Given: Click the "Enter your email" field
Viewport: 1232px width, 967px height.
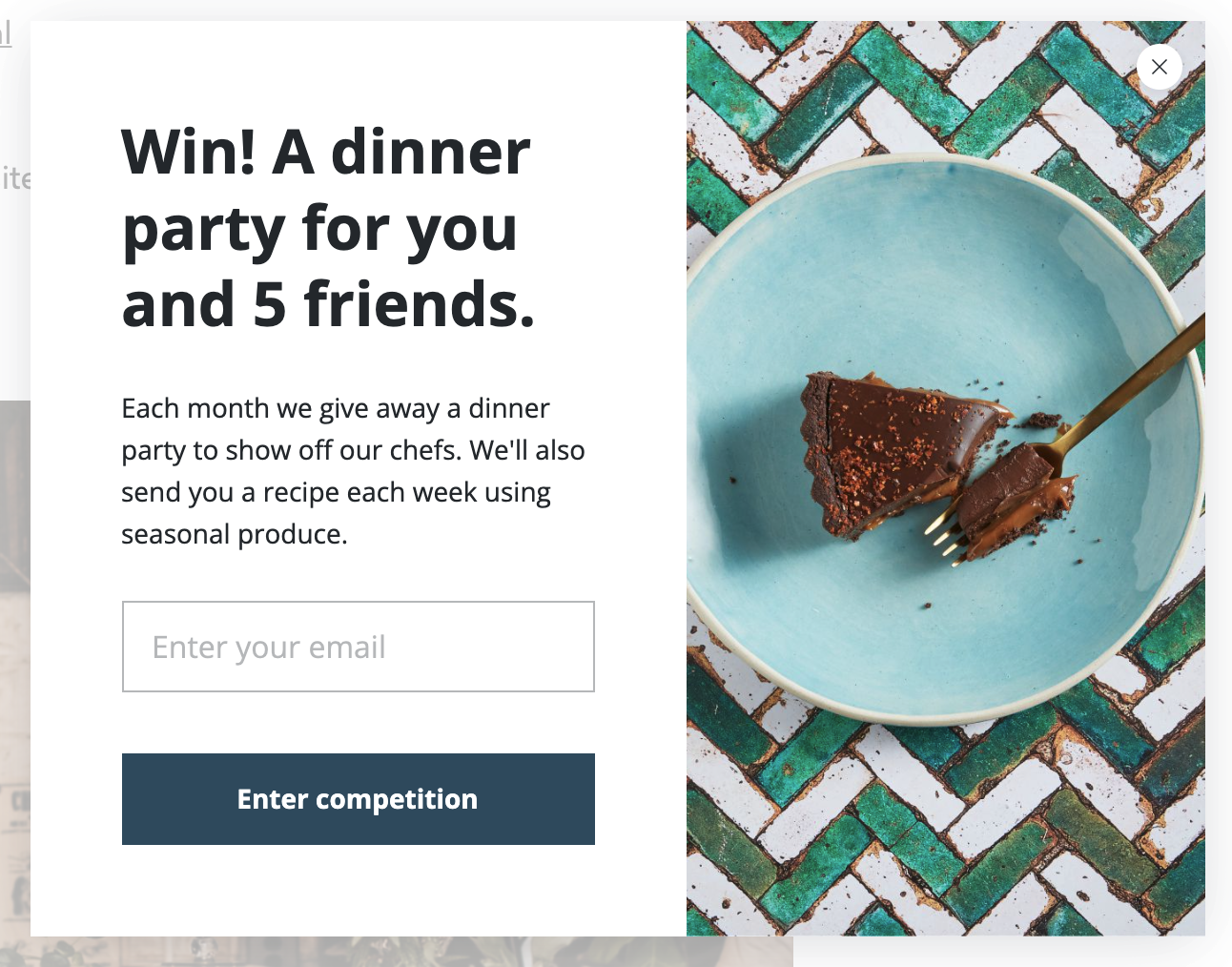Looking at the screenshot, I should pyautogui.click(x=359, y=647).
